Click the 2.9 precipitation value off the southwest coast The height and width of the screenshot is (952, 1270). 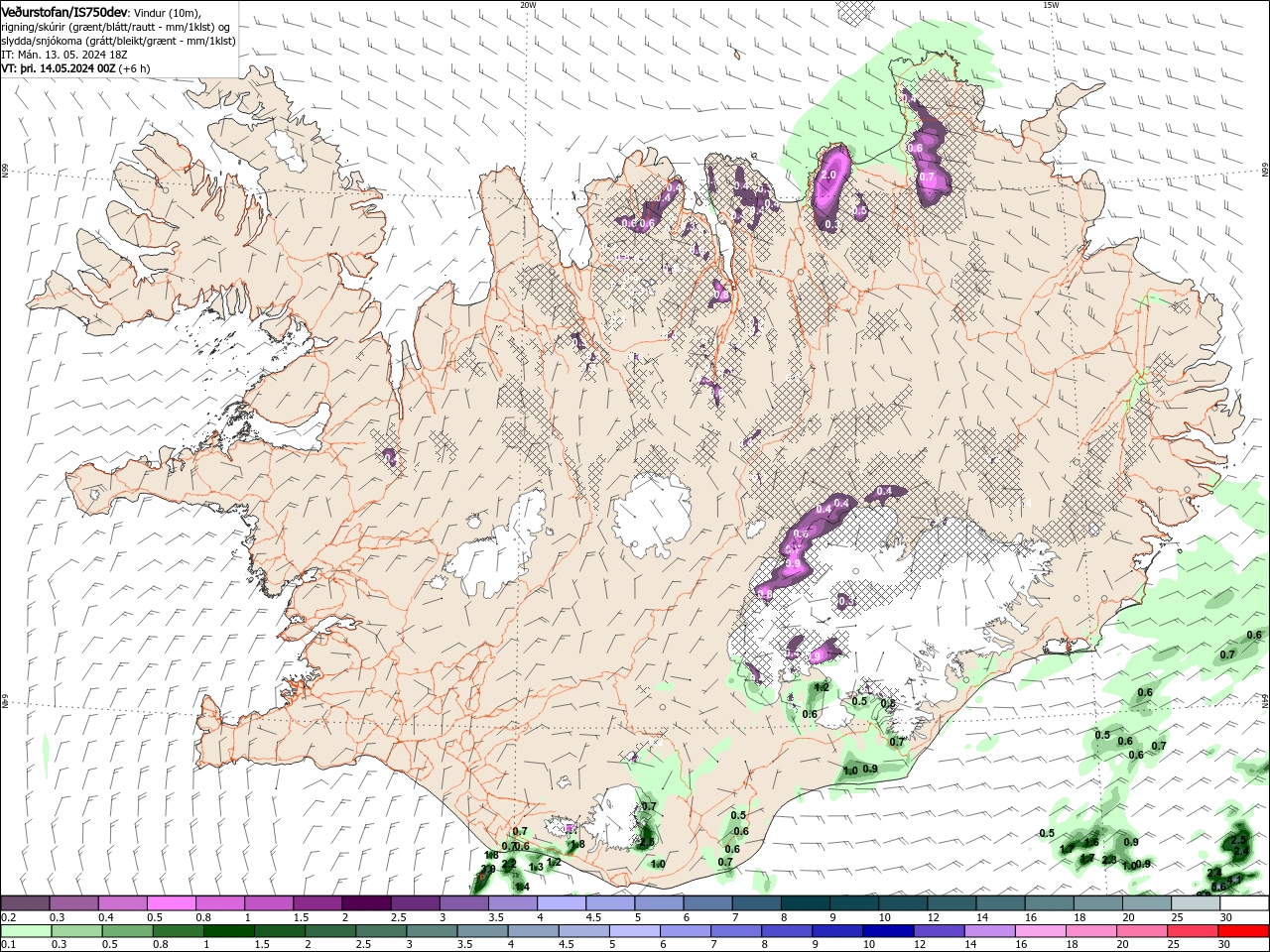pos(488,870)
